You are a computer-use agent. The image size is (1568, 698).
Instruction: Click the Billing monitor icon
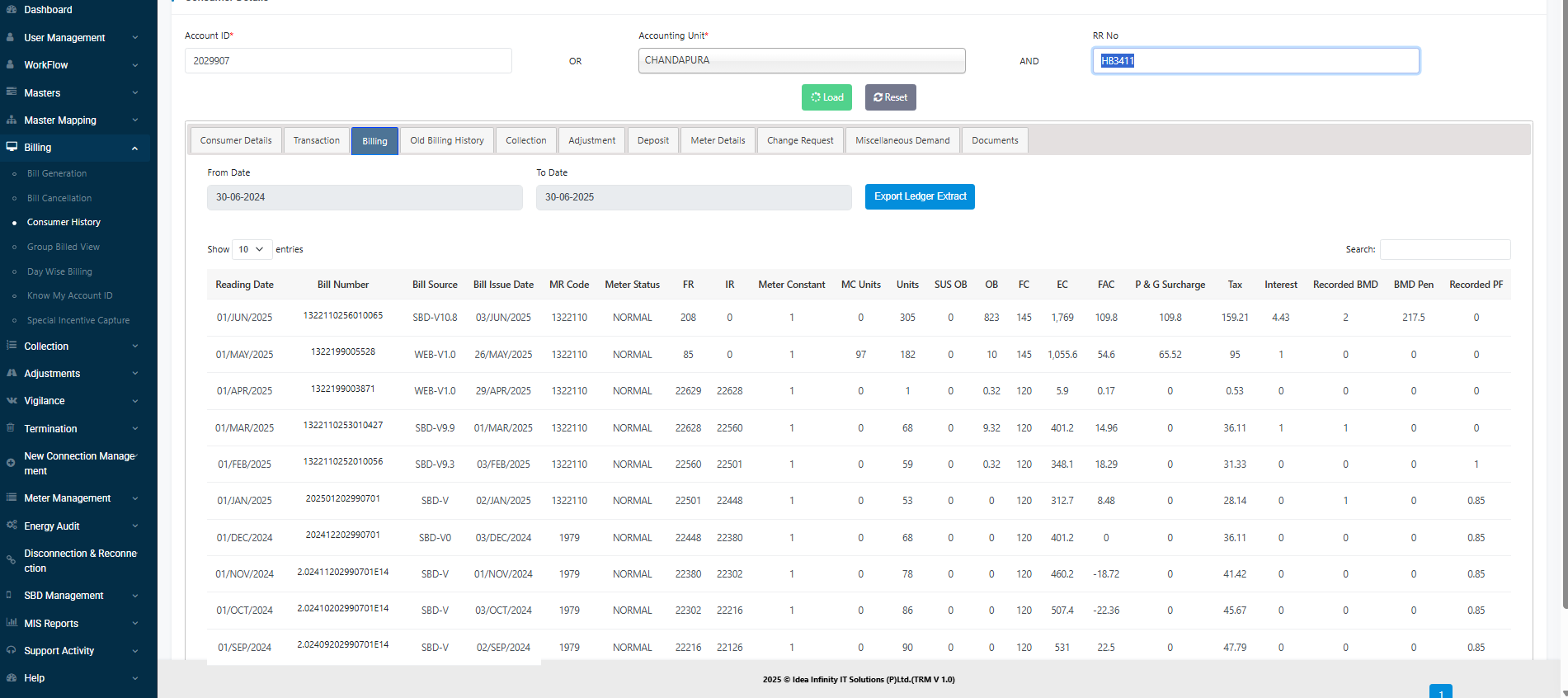(11, 147)
